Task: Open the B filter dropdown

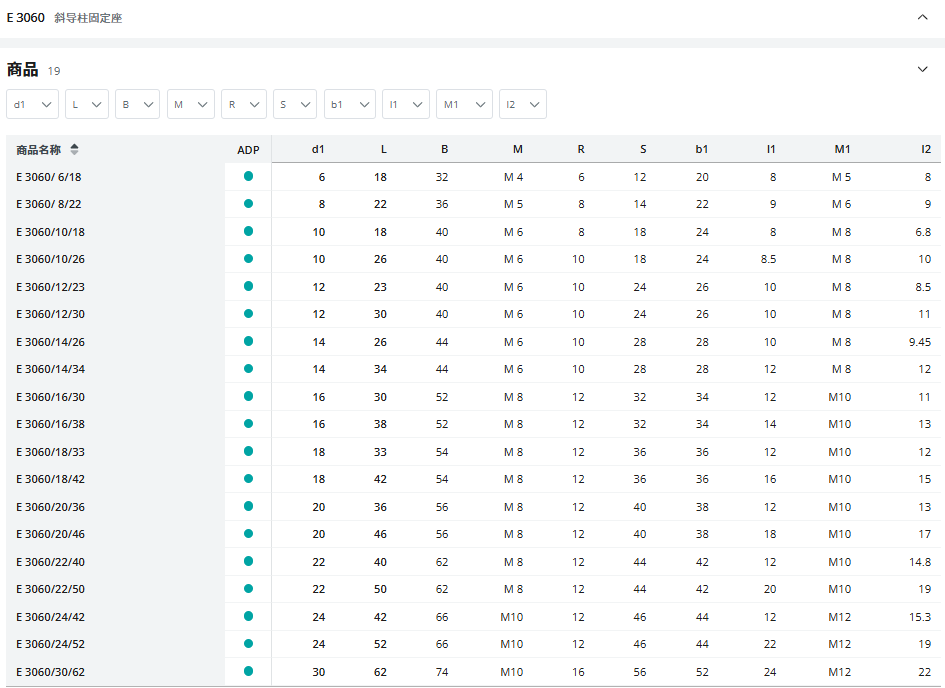Action: pyautogui.click(x=137, y=104)
